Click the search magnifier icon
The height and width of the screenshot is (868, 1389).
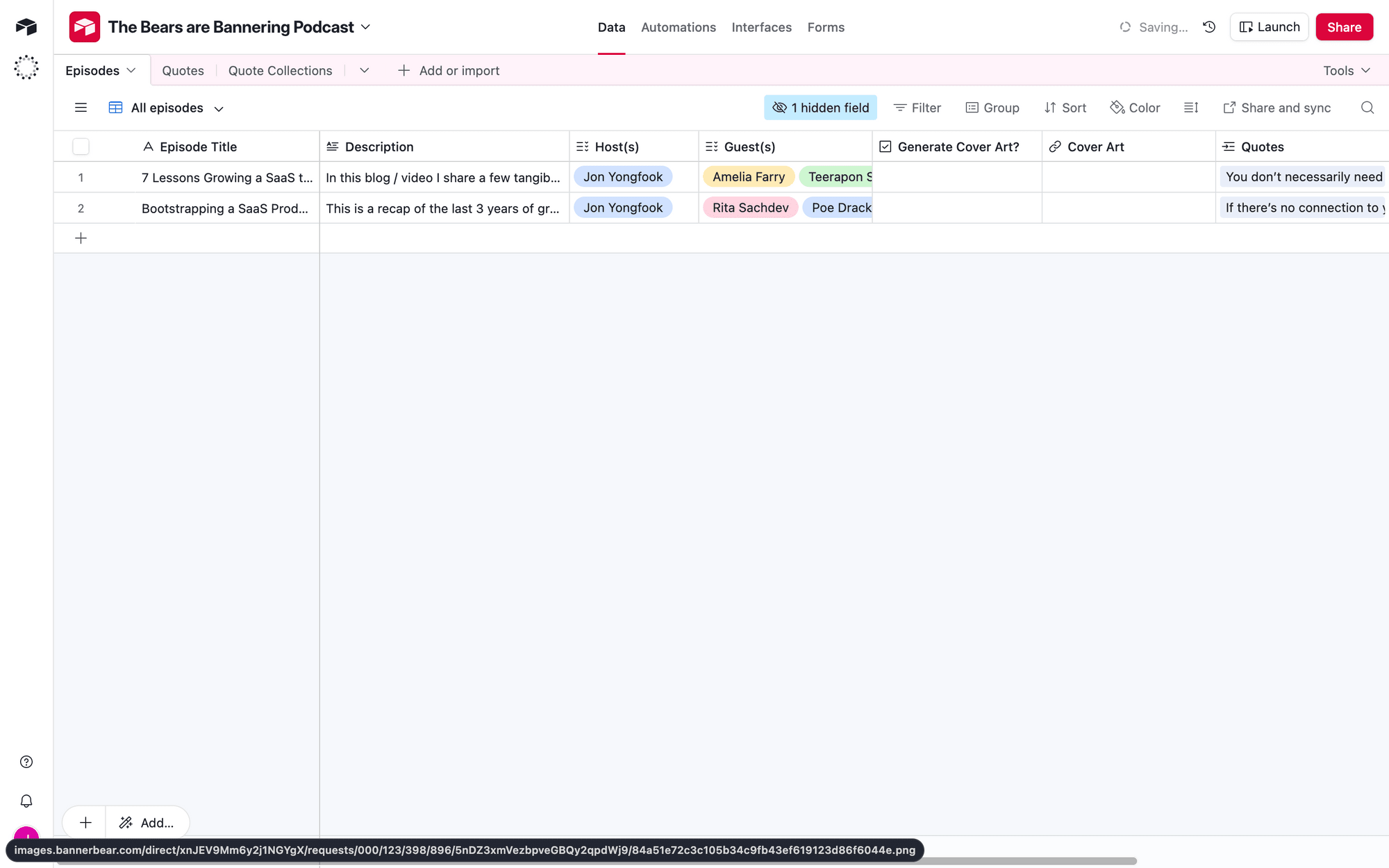tap(1367, 108)
